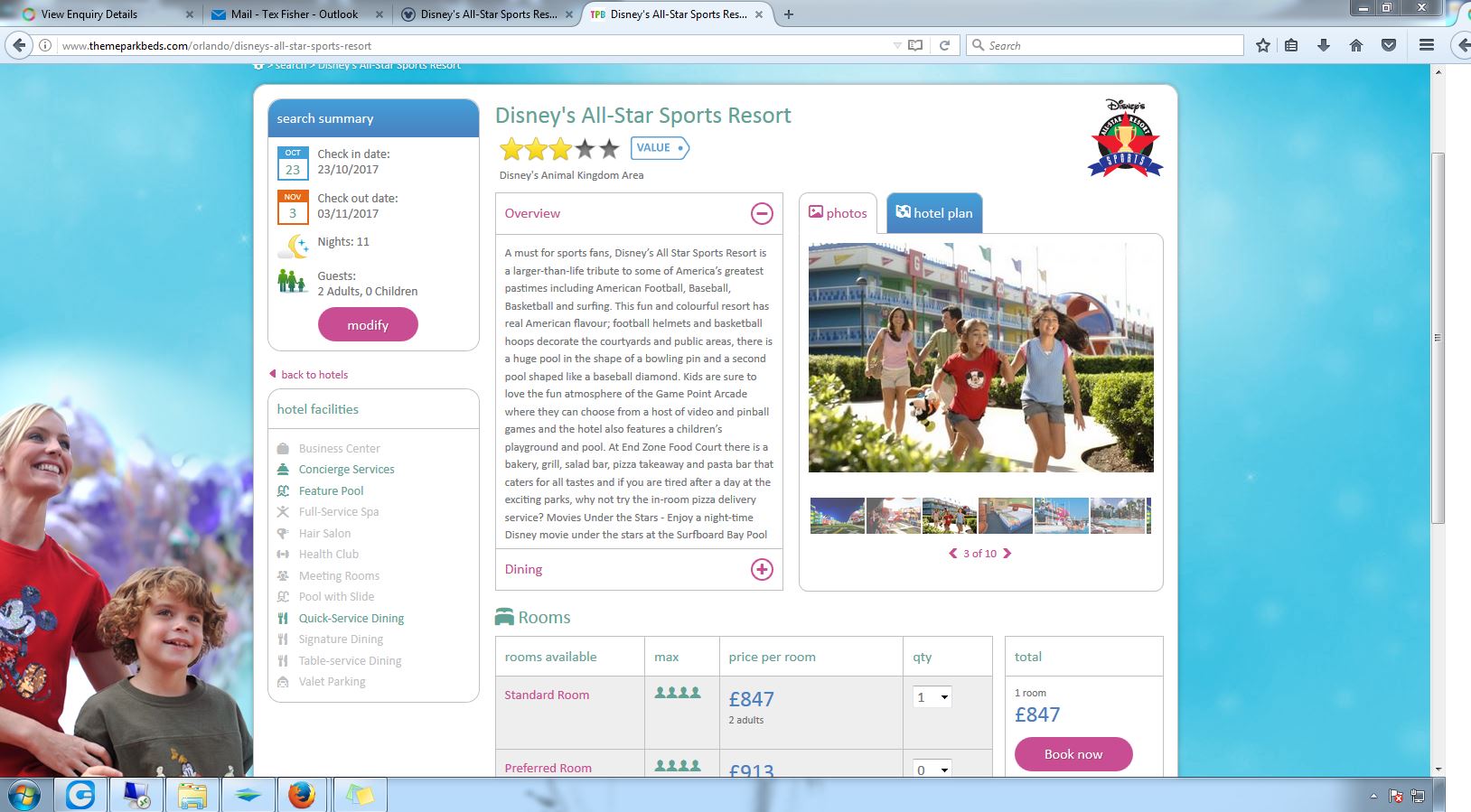The width and height of the screenshot is (1471, 812).
Task: Click the large resort photo of running family
Action: [x=980, y=358]
